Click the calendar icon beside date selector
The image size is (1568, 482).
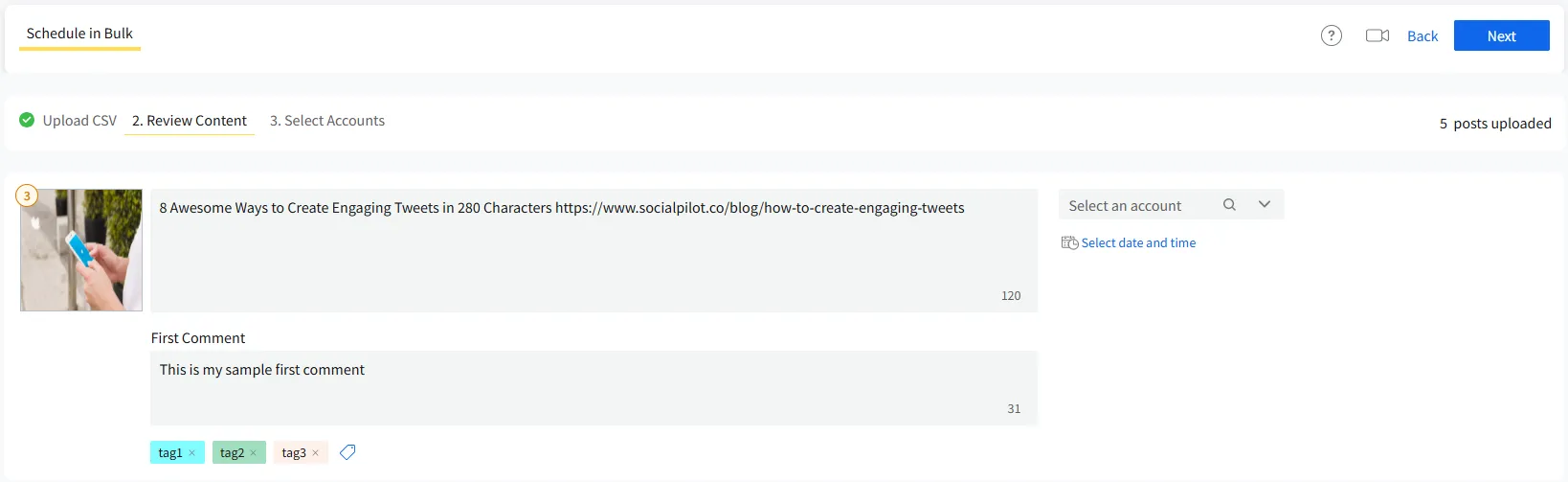tap(1069, 243)
